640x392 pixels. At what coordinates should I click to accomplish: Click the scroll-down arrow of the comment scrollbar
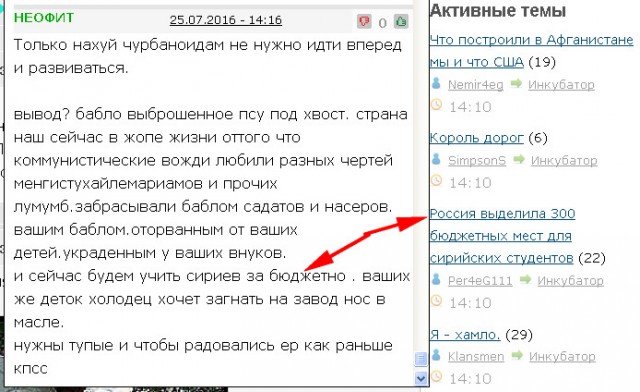[x=420, y=378]
